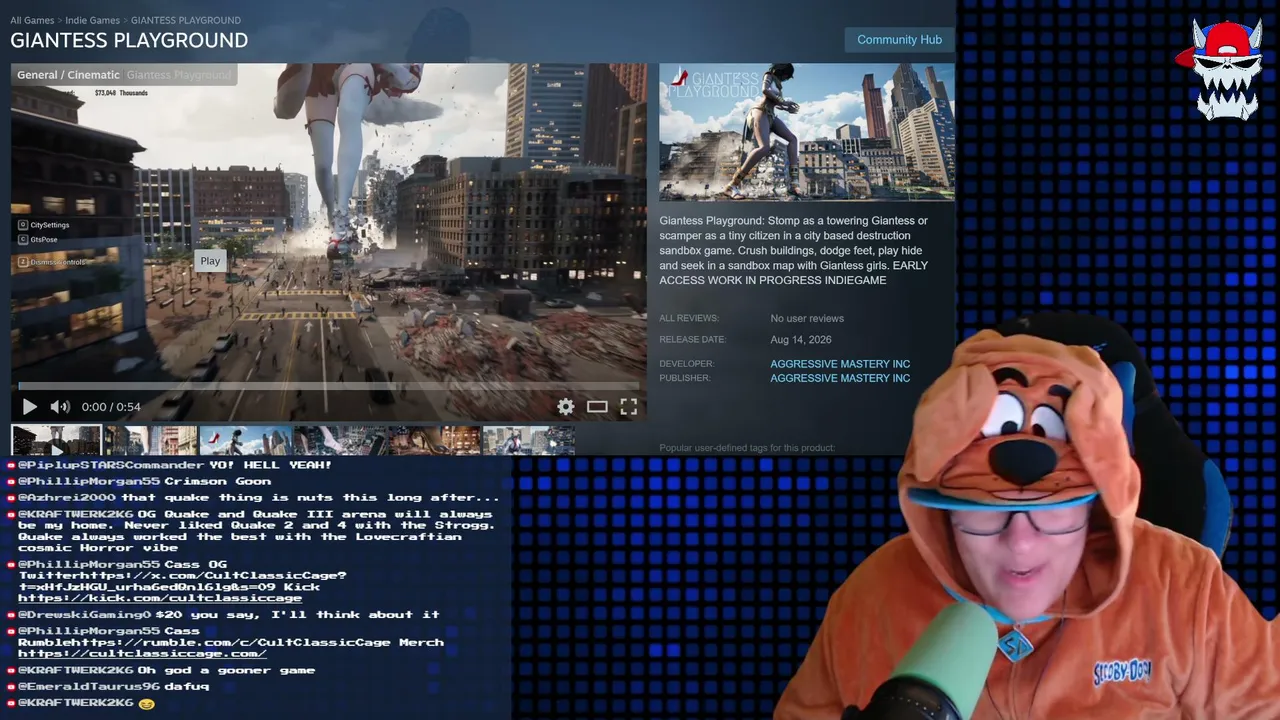
Task: Click the 'Oh god a gooner game' chat message
Action: [x=226, y=671]
